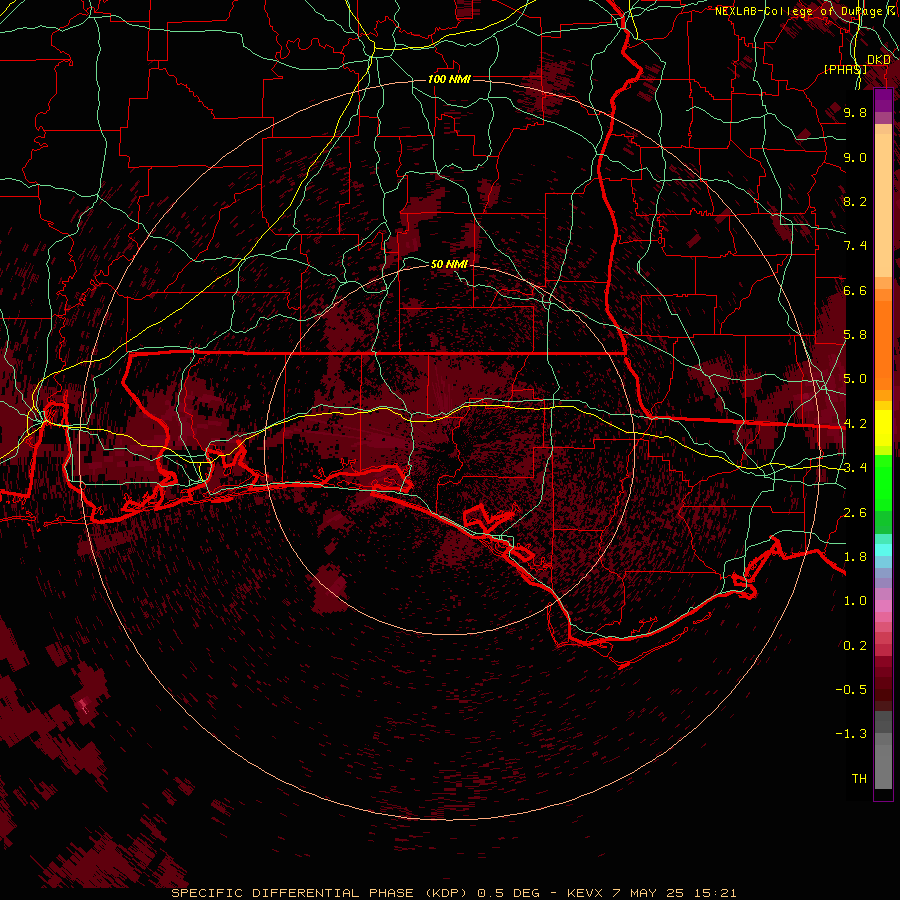
Task: Click the peach band of the color bar
Action: [x=883, y=205]
